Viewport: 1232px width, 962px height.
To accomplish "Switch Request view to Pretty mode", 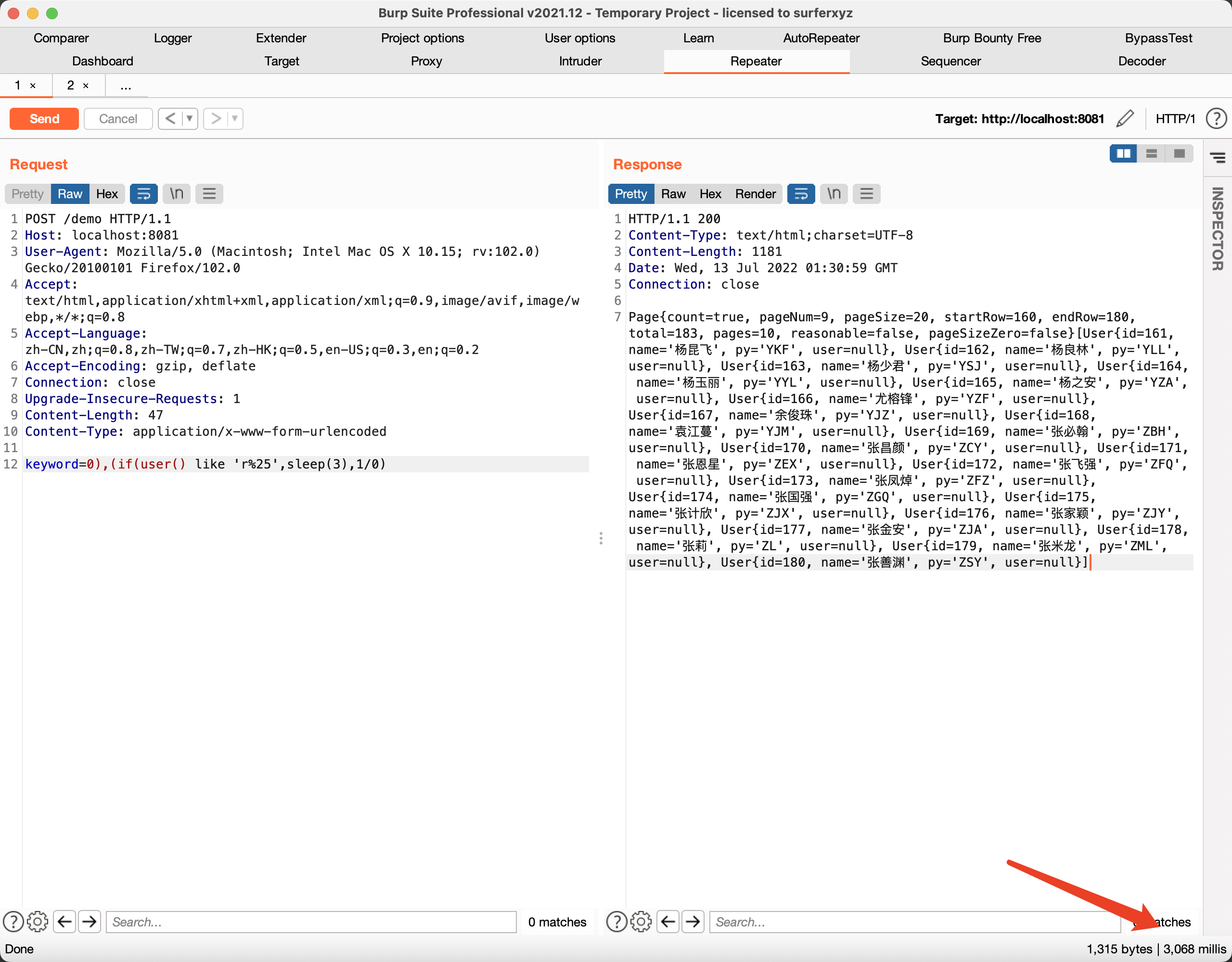I will click(x=27, y=194).
